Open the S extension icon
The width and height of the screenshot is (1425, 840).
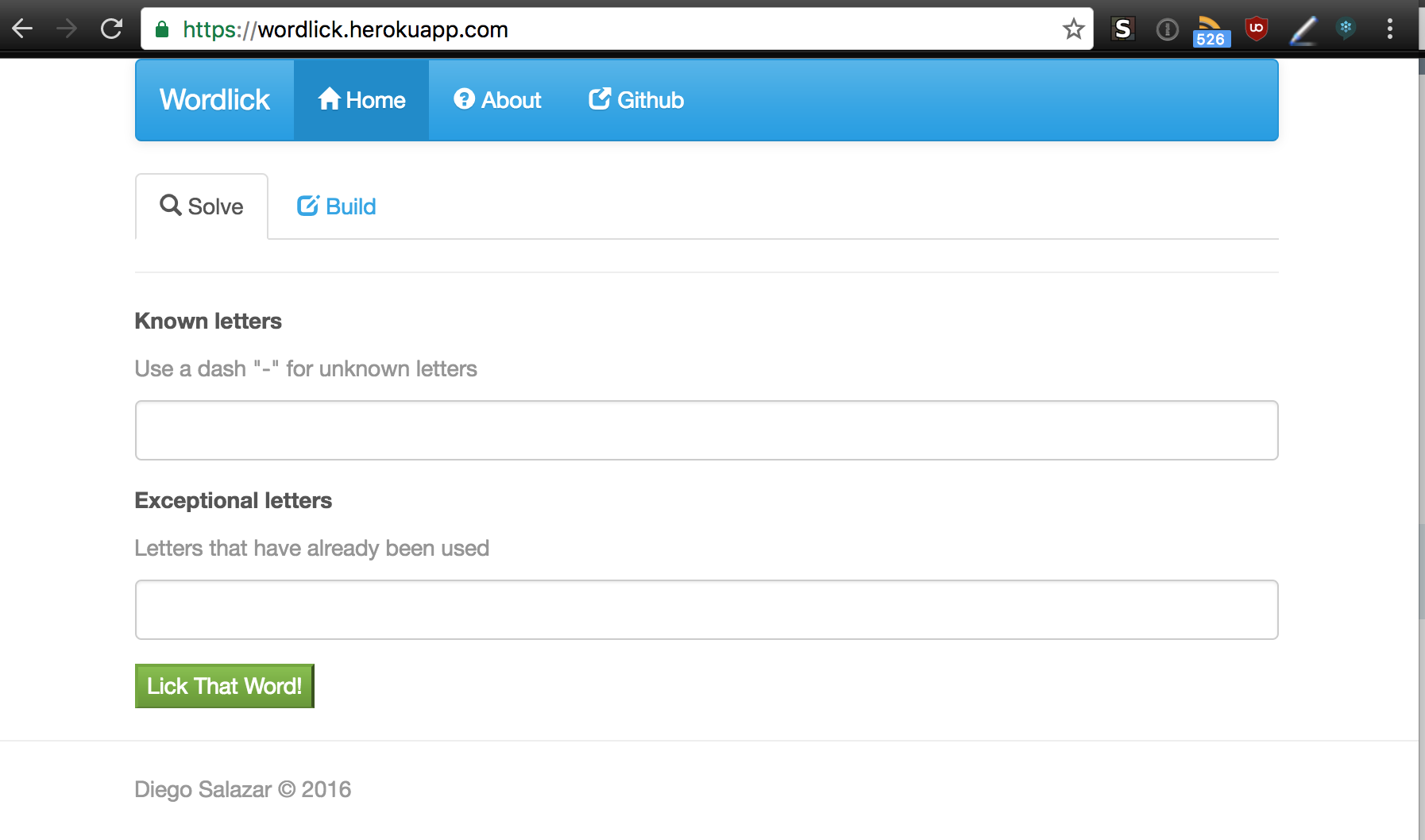coord(1122,29)
